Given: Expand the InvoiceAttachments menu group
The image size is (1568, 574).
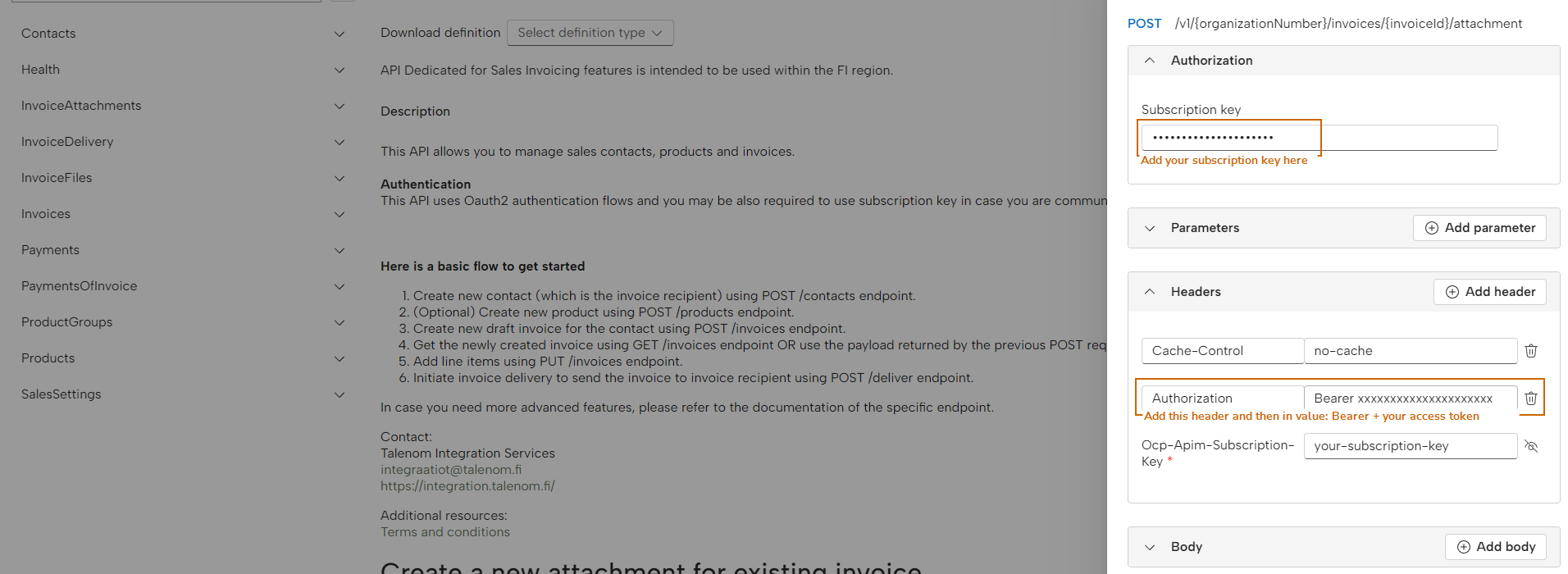Looking at the screenshot, I should 340,106.
